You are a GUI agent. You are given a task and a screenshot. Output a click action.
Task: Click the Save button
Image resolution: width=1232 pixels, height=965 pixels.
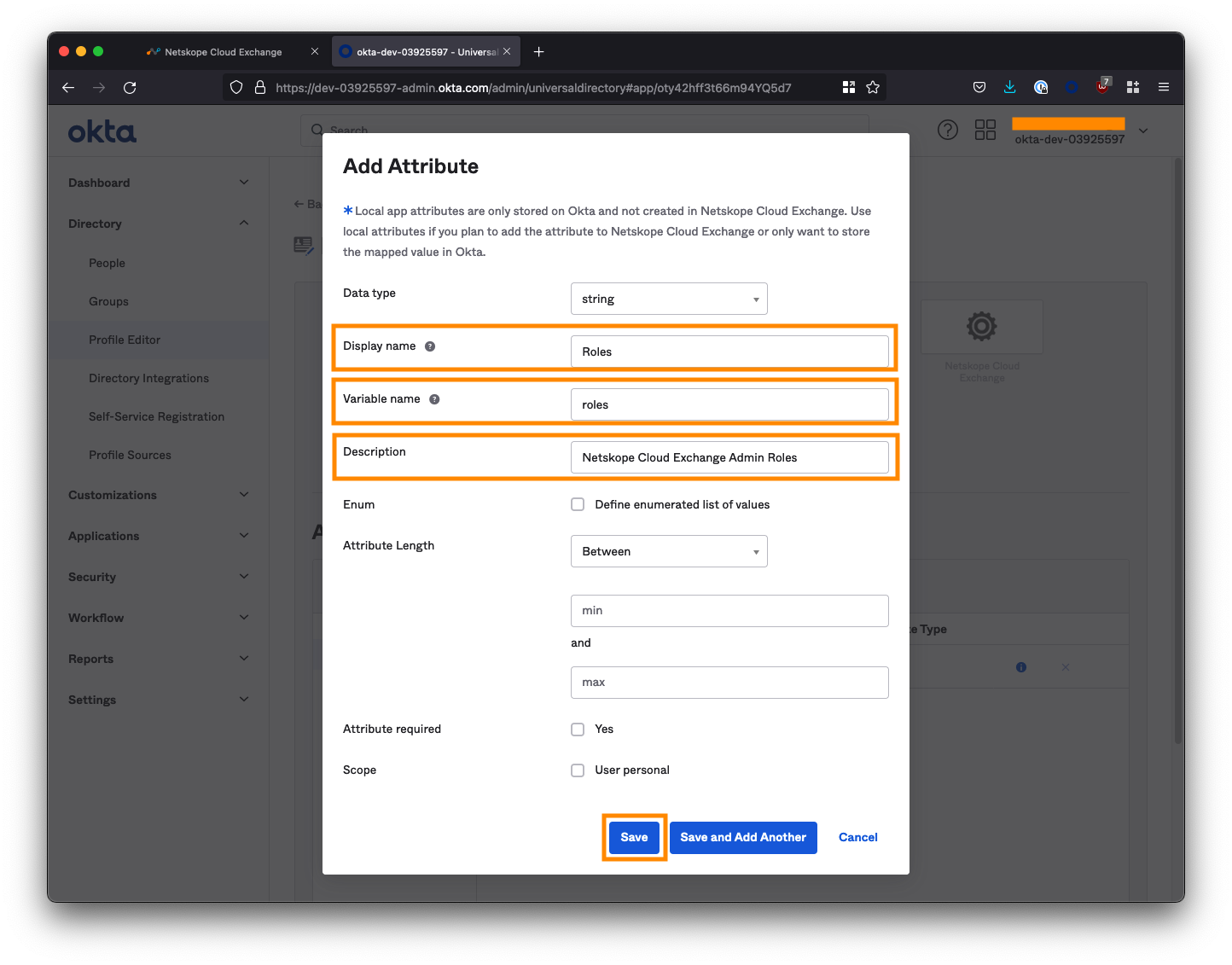(x=634, y=837)
